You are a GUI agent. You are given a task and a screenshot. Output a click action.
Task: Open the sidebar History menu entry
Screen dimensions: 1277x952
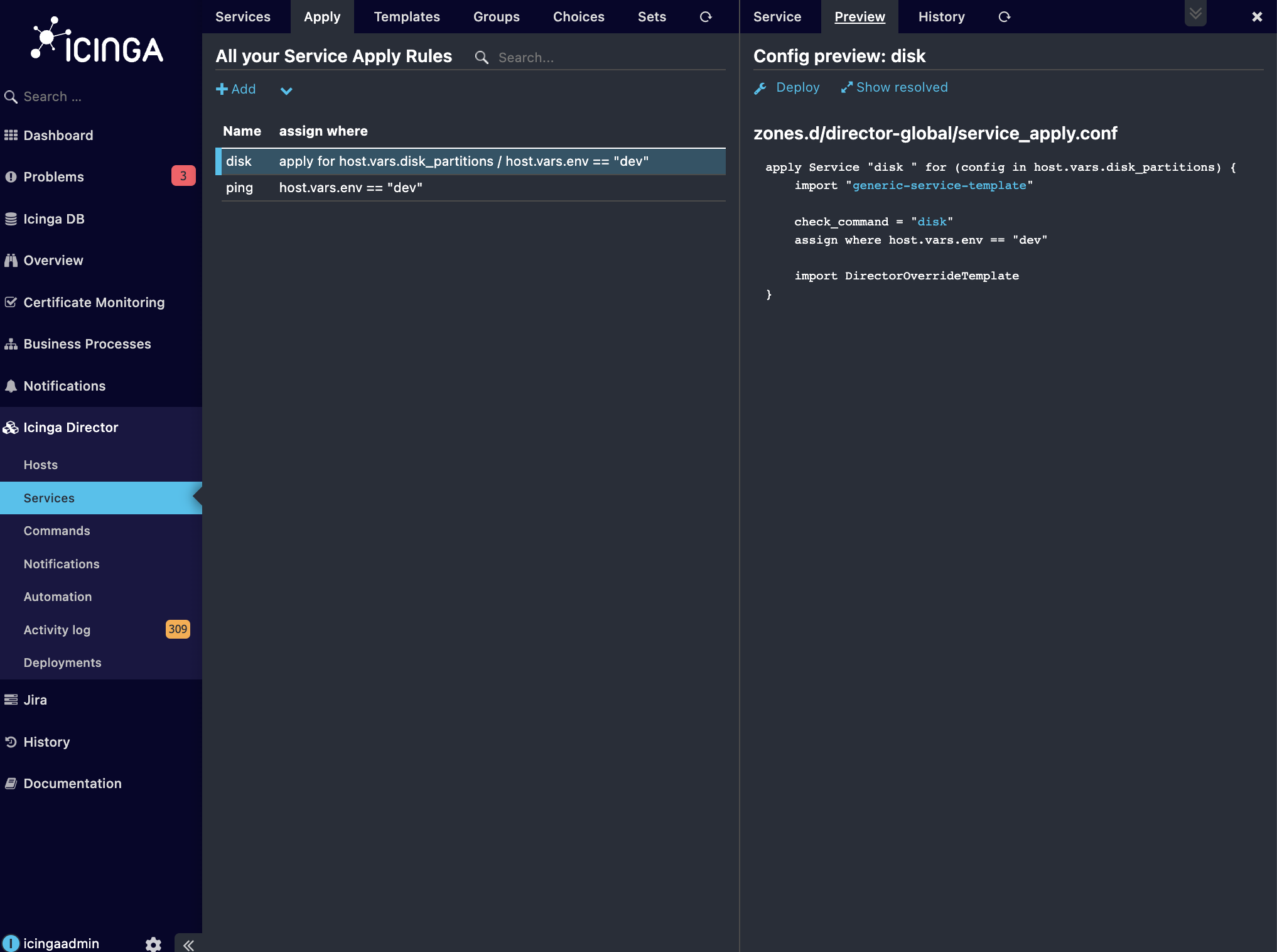tap(46, 742)
